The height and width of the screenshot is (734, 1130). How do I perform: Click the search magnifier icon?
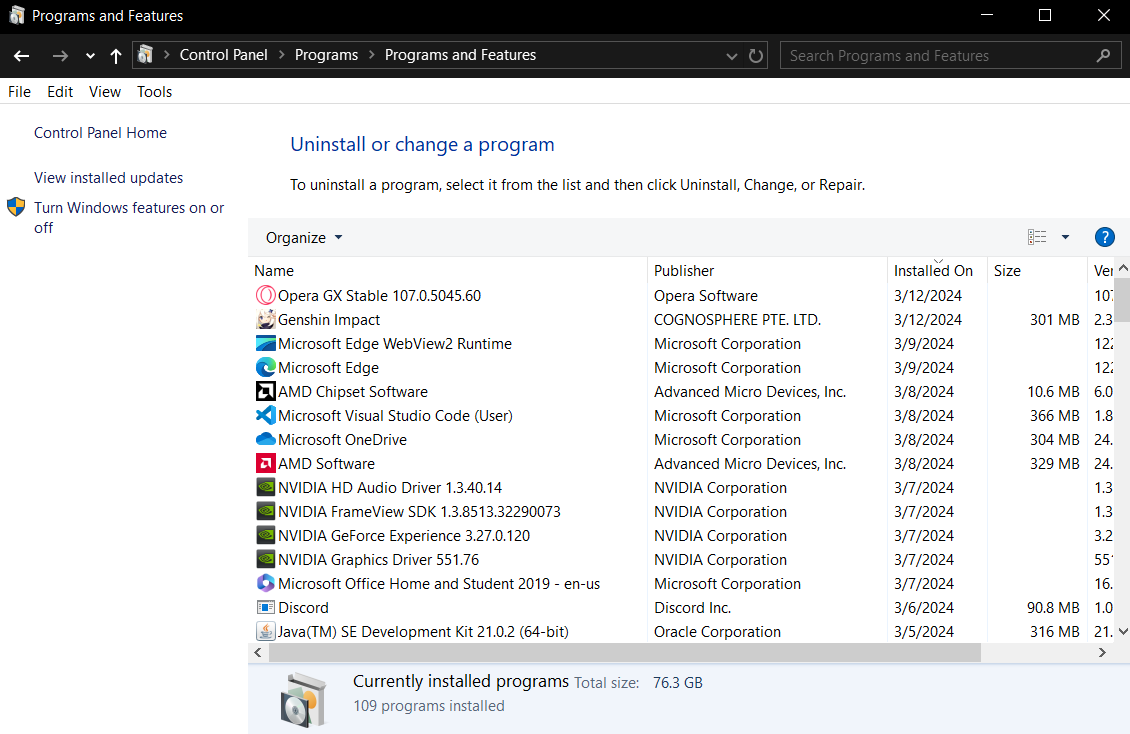pos(1103,55)
